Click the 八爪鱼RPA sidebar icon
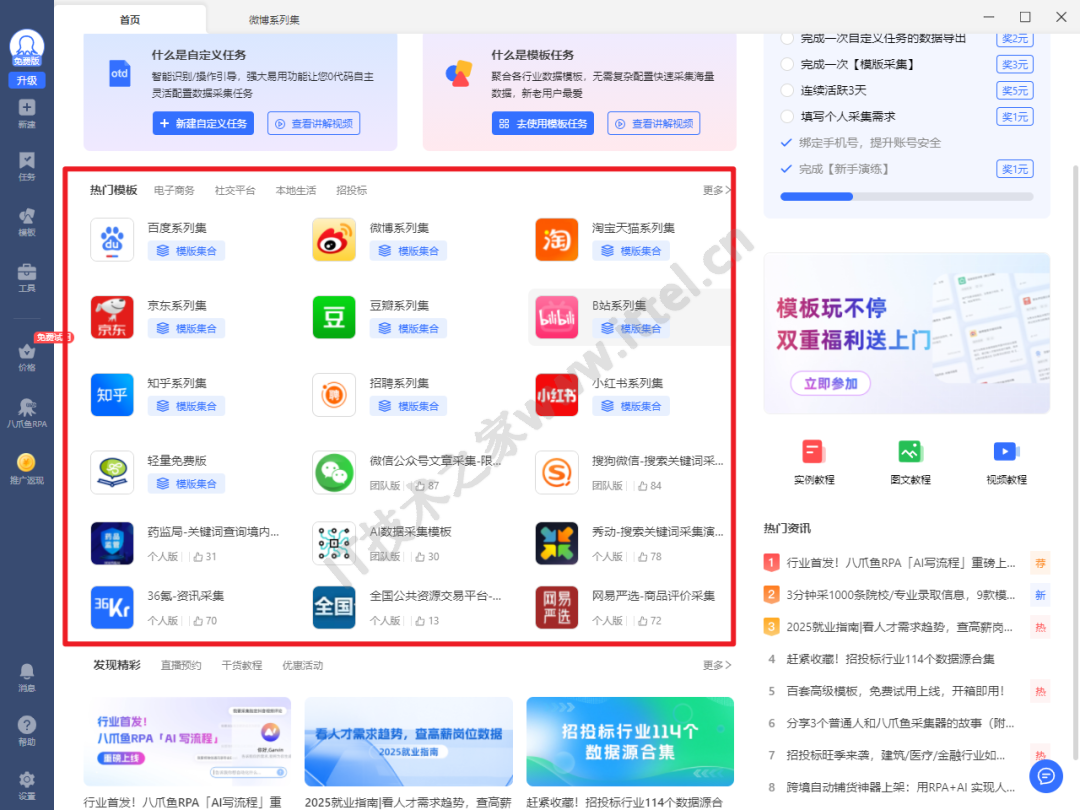Image resolution: width=1080 pixels, height=810 pixels. pos(27,412)
